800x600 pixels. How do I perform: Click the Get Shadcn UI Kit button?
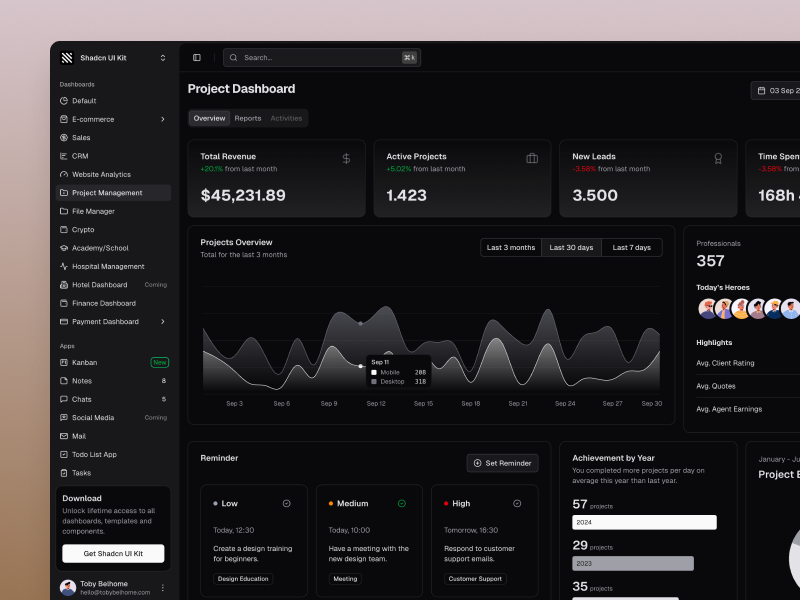[112, 552]
